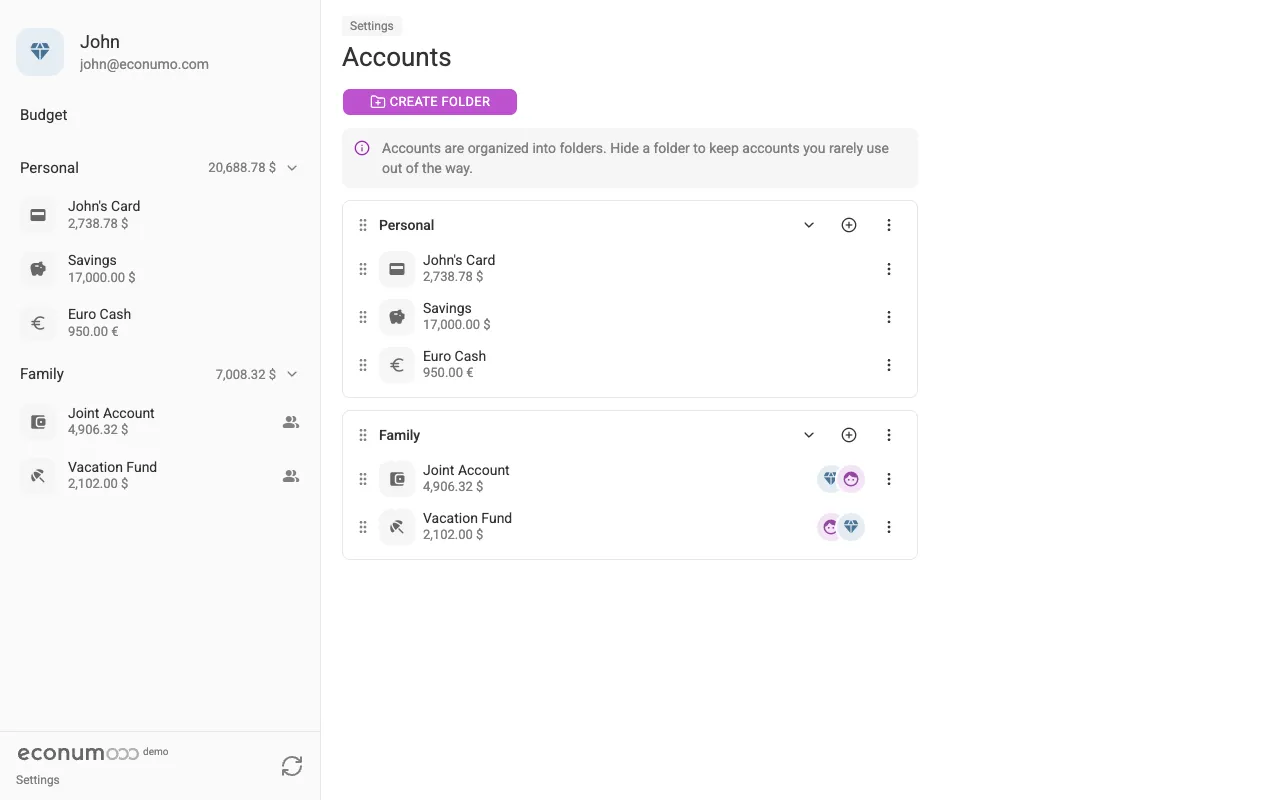Grab the Family folder drag handle
Screen dimensions: 1280x800
point(363,435)
